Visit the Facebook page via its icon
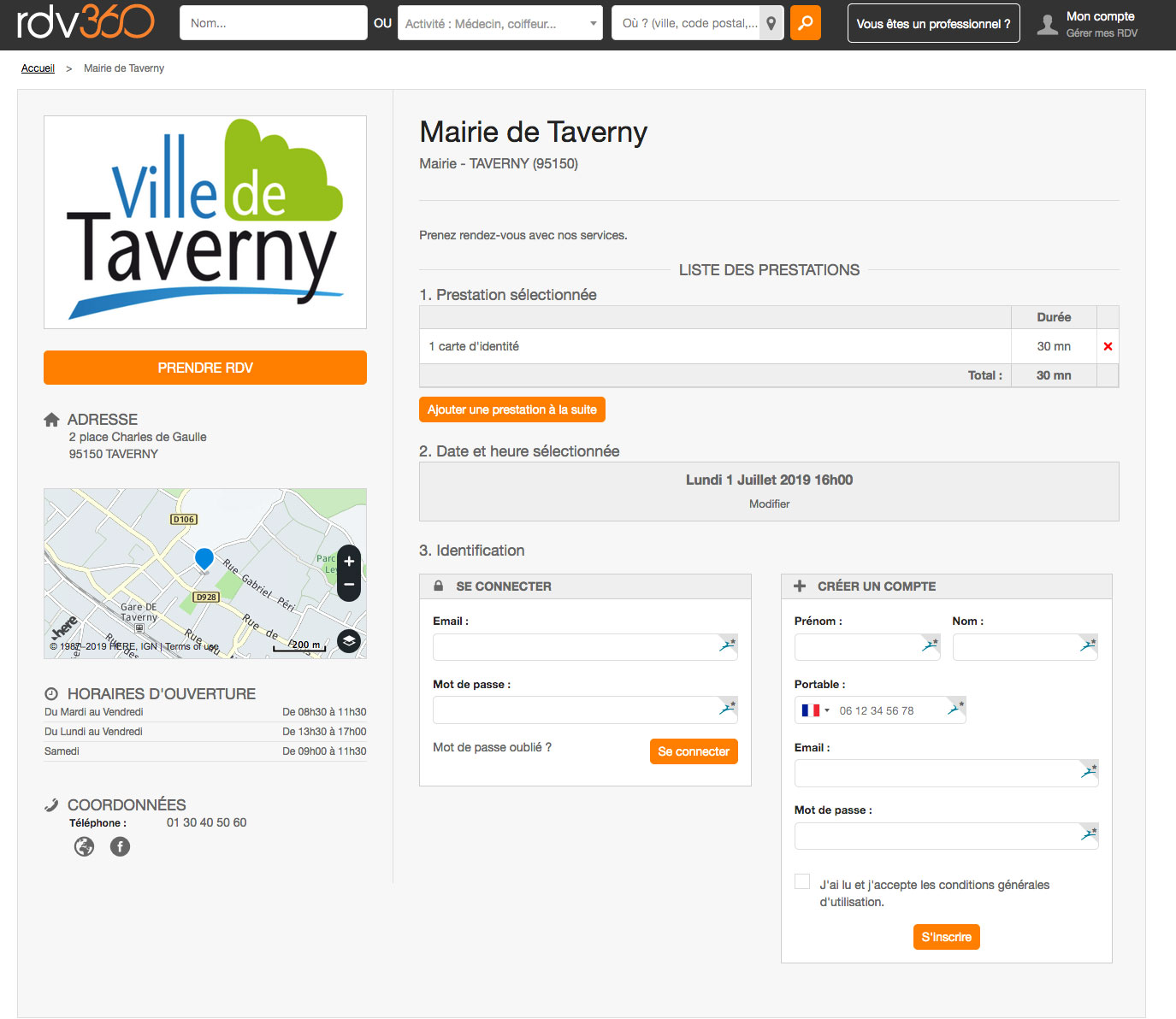Image resolution: width=1176 pixels, height=1019 pixels. [x=120, y=846]
